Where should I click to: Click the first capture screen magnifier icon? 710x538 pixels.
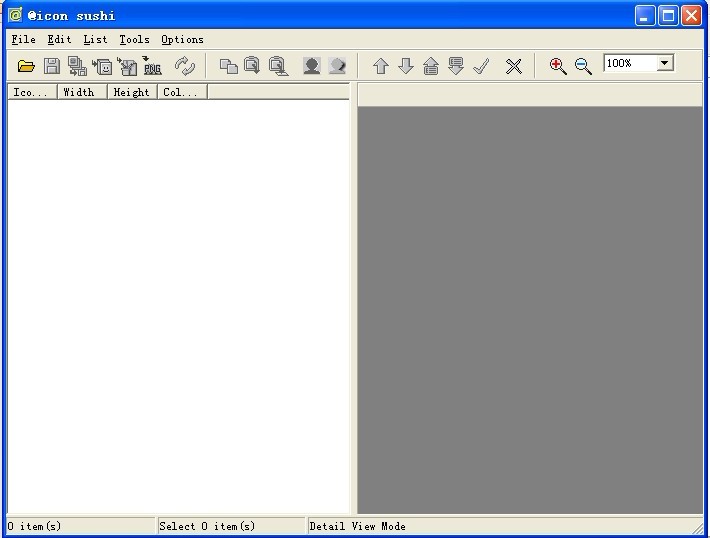point(252,66)
